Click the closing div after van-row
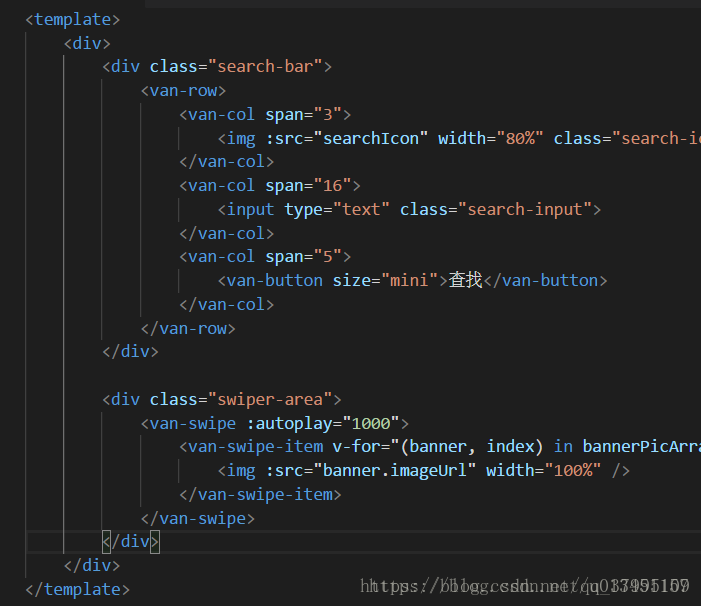 pos(131,352)
